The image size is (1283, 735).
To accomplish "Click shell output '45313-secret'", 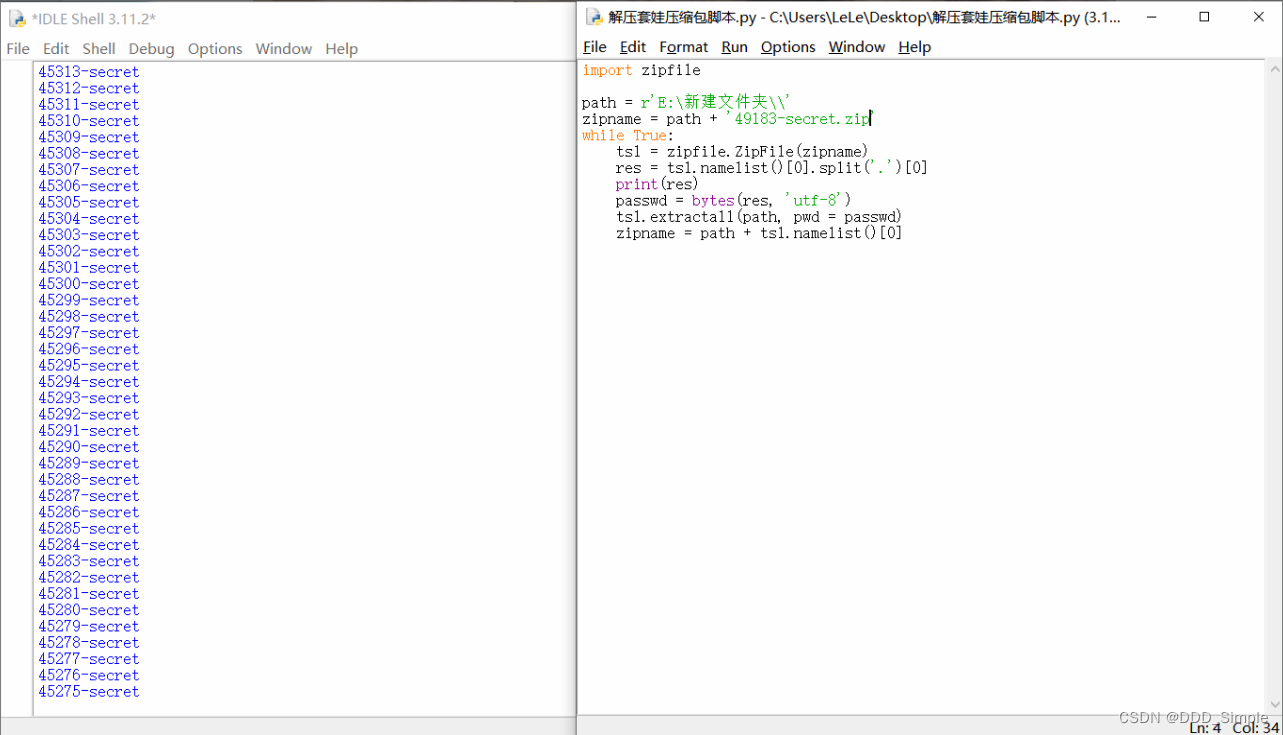I will (89, 72).
